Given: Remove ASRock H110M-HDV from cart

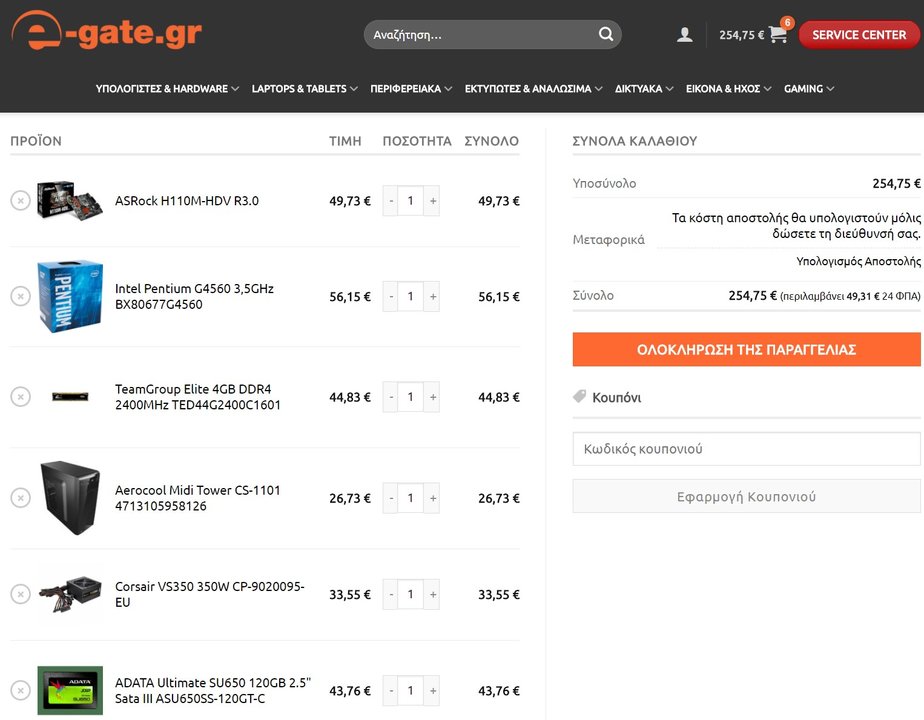Looking at the screenshot, I should coord(21,200).
